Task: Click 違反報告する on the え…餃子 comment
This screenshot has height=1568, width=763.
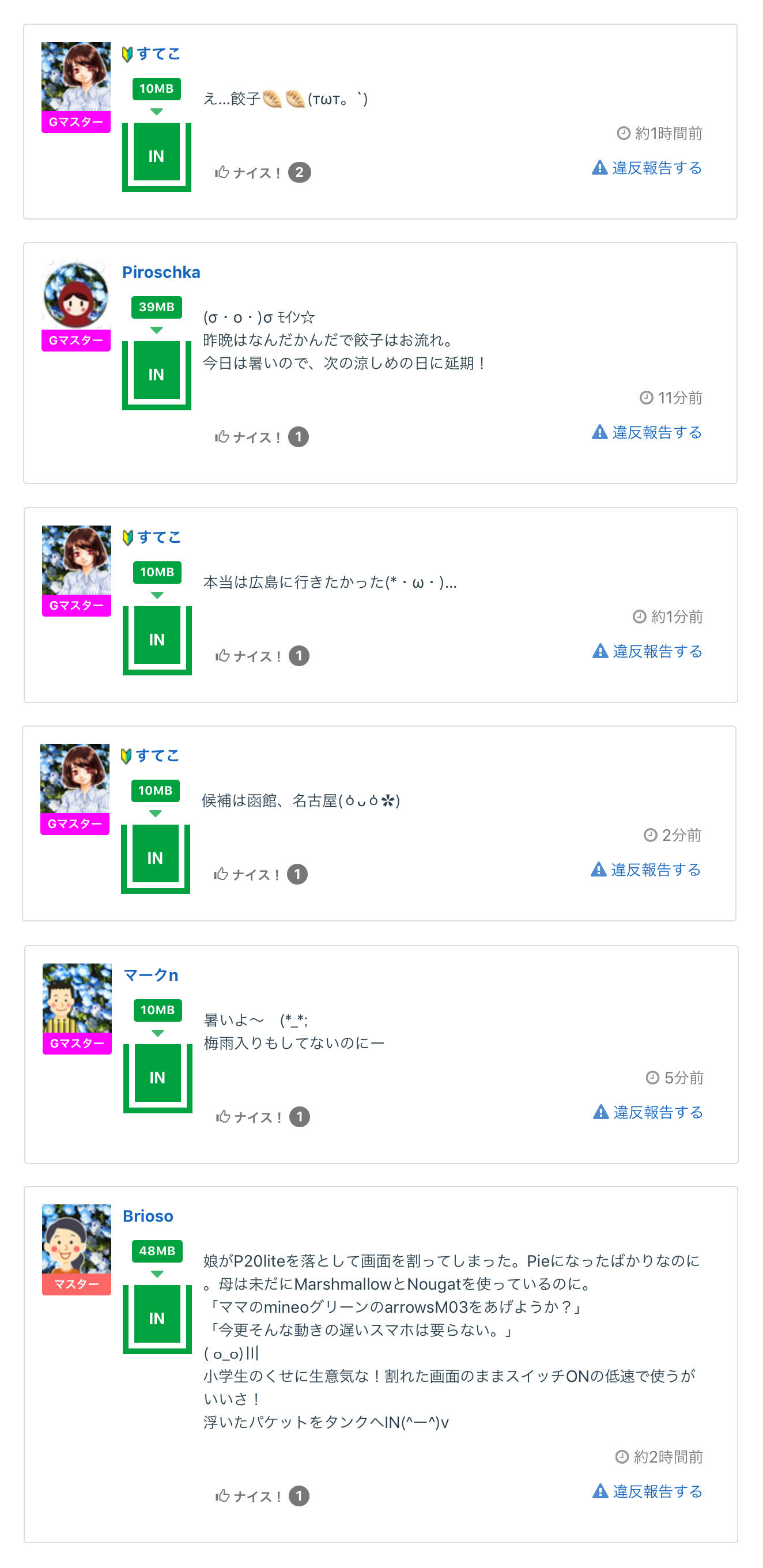Action: click(x=656, y=167)
